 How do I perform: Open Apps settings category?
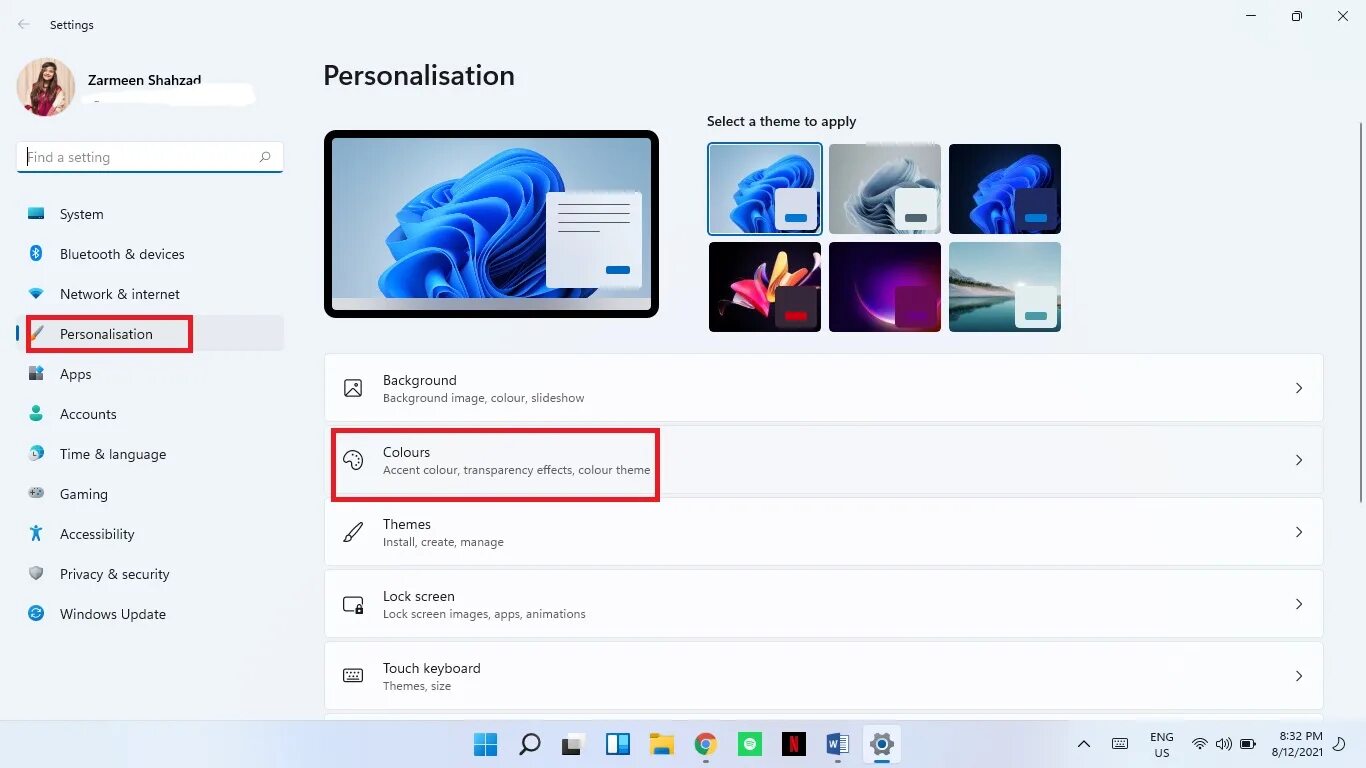[x=150, y=374]
